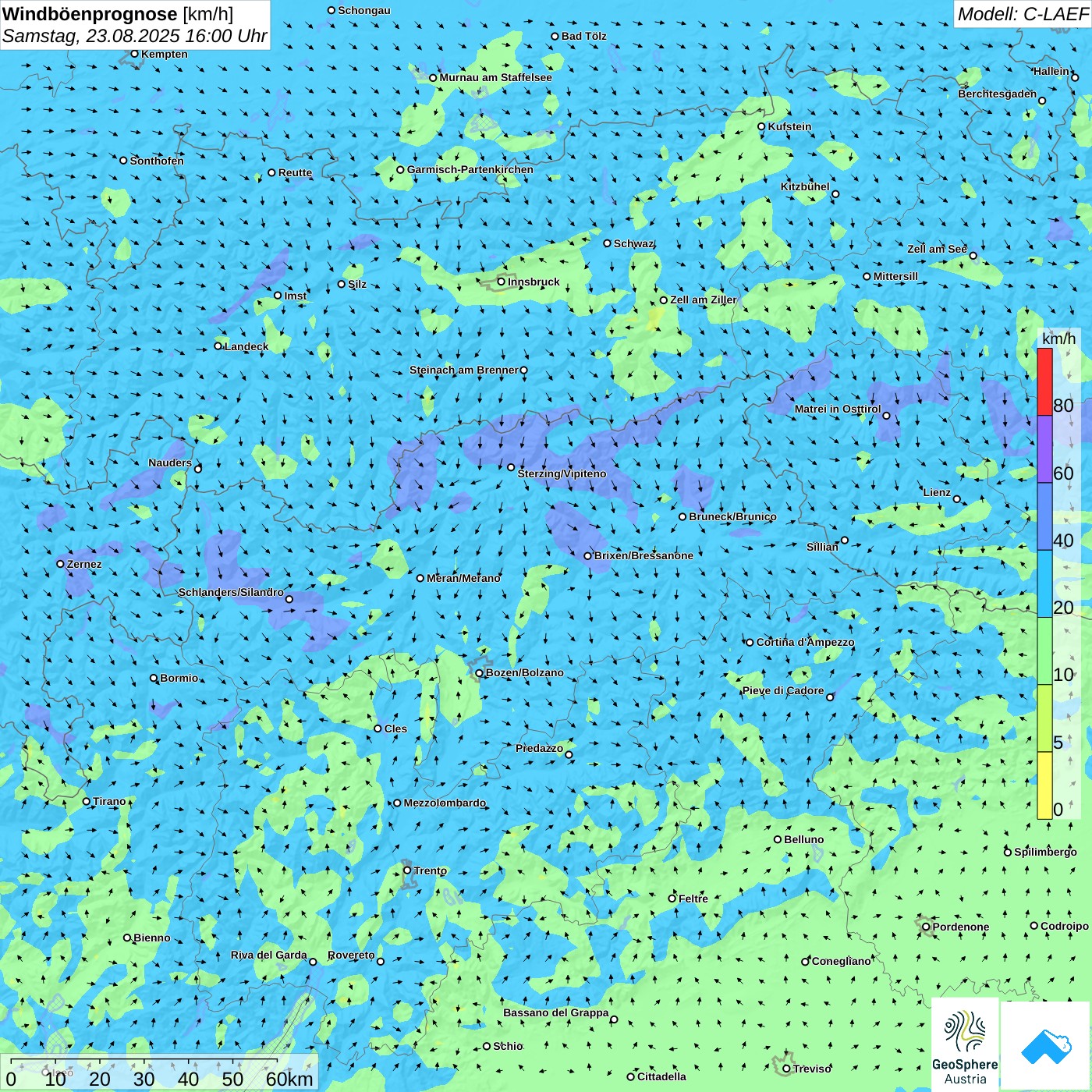Click the Sillian label
Image resolution: width=1092 pixels, height=1092 pixels.
822,547
